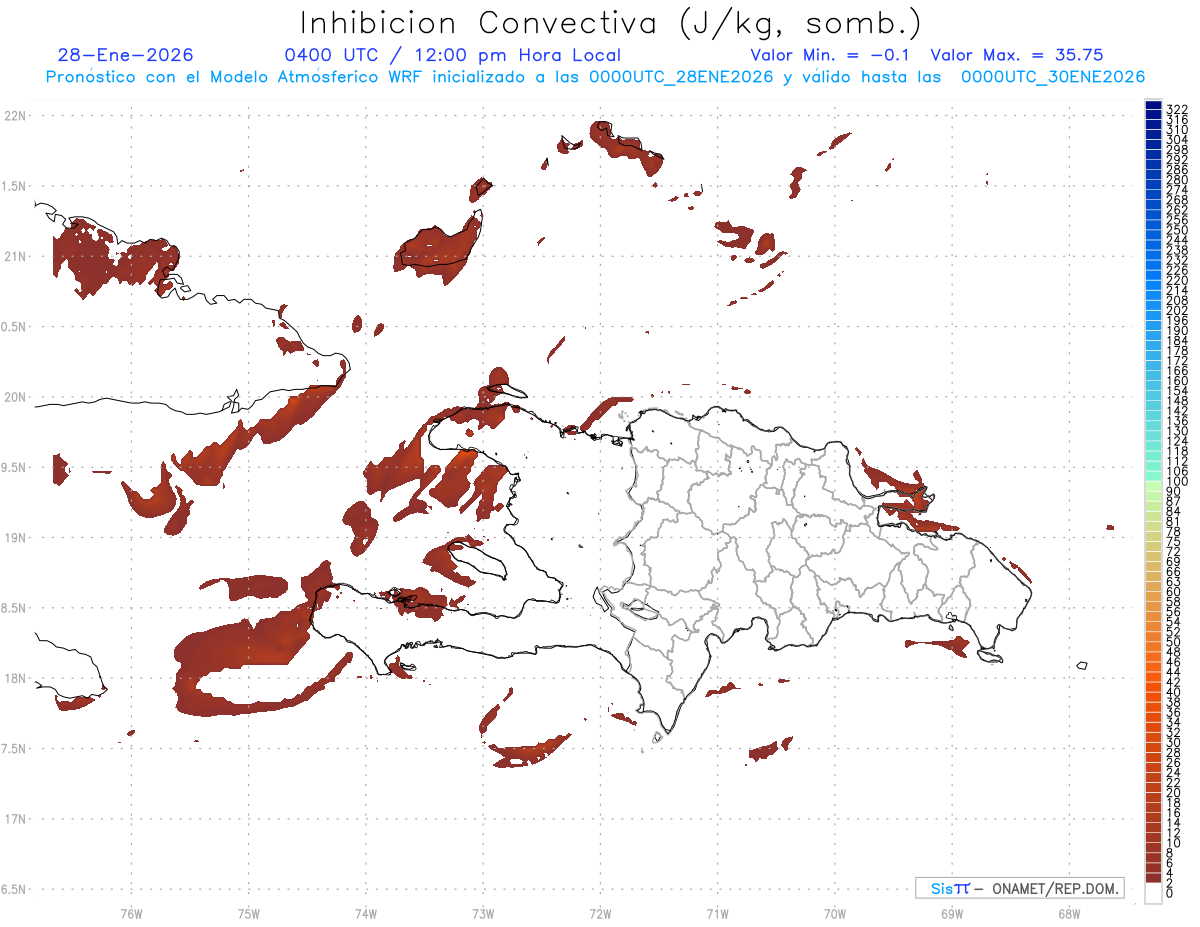This screenshot has width=1200, height=927.
Task: Click the 21N latitude axis label
Action: [15, 257]
